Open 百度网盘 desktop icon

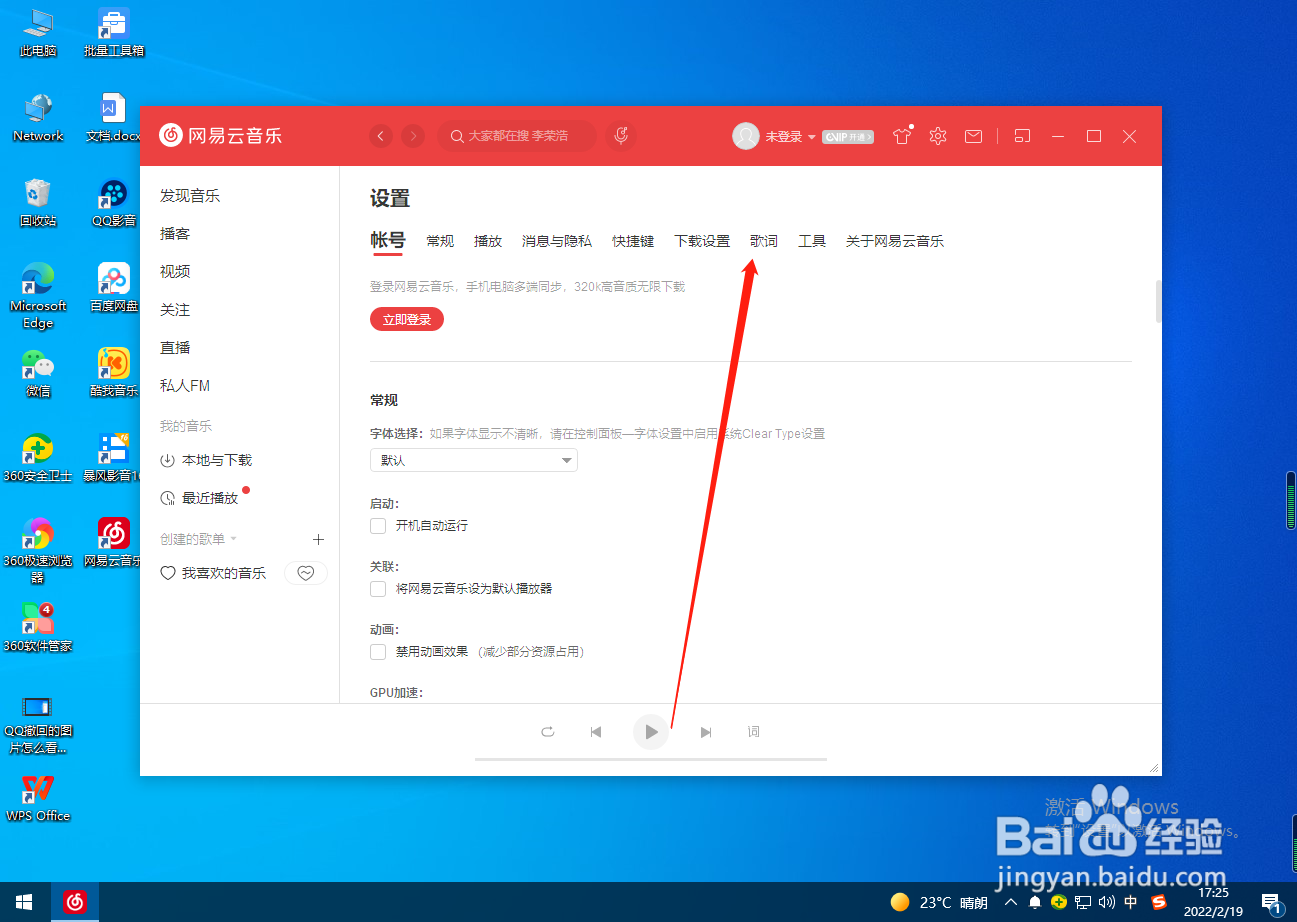click(114, 287)
